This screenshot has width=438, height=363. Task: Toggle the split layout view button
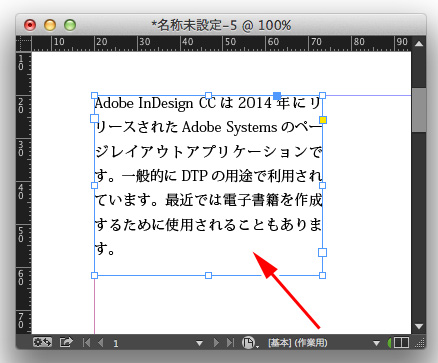[x=401, y=342]
